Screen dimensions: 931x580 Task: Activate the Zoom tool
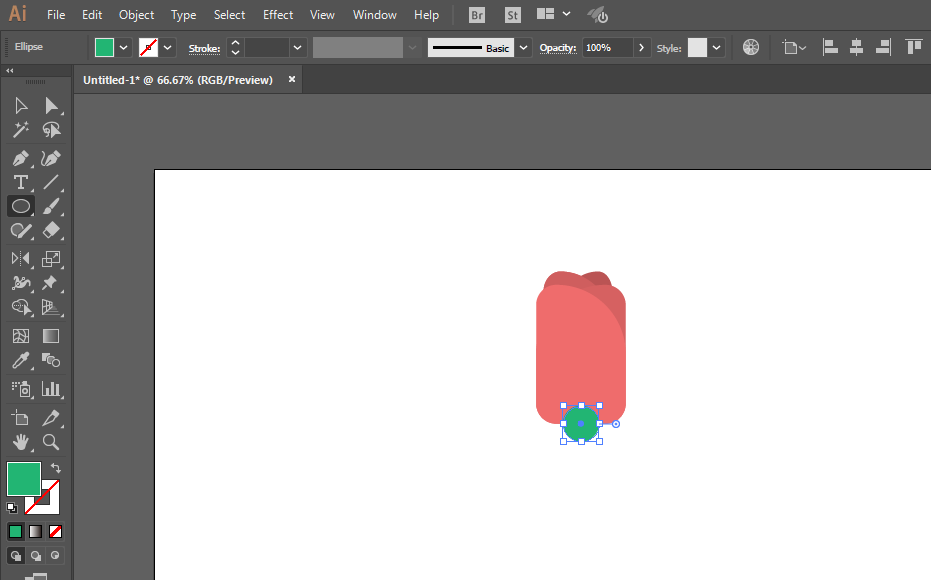(51, 442)
